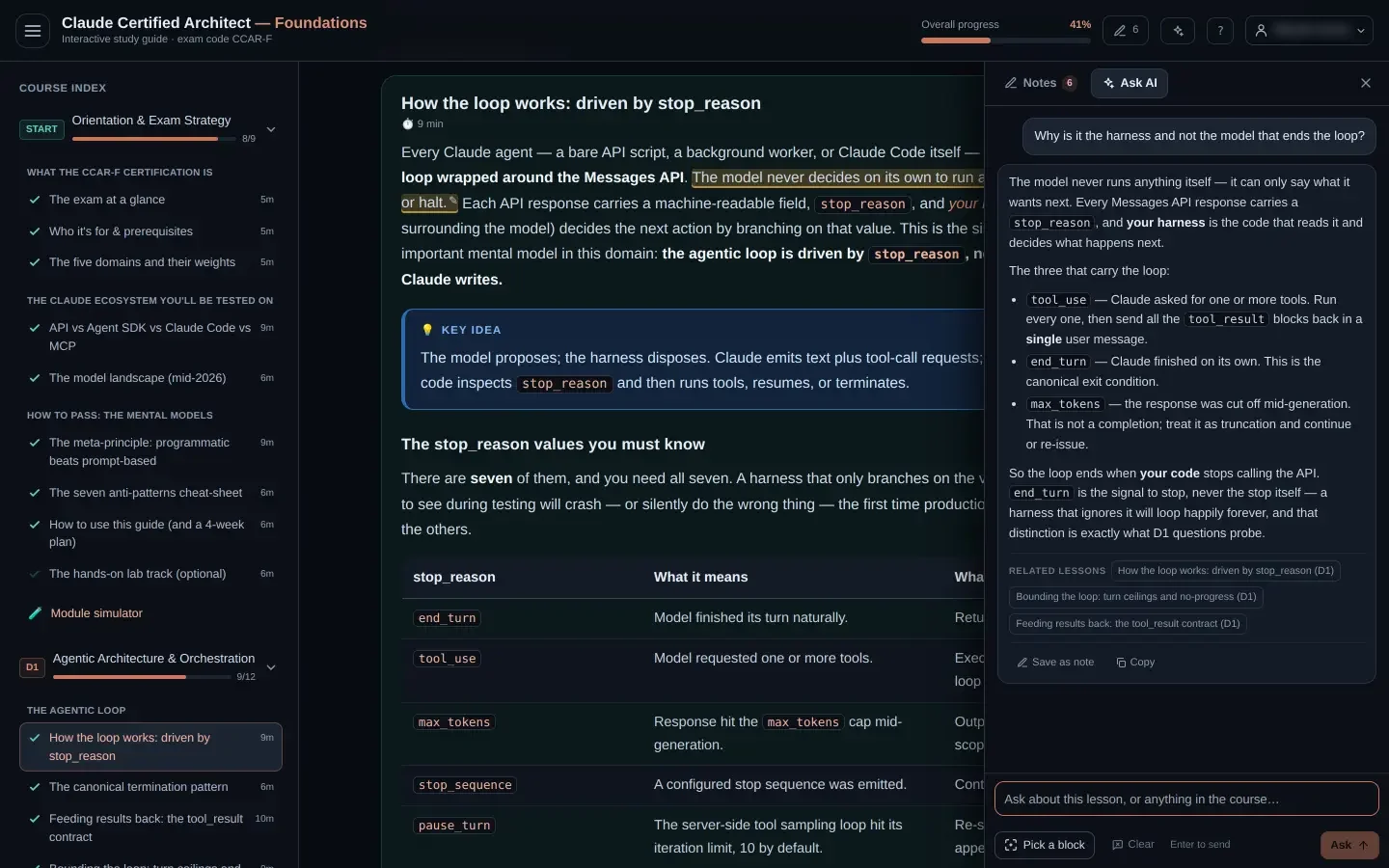1389x868 pixels.
Task: Click Pick a block
Action: 1045,845
